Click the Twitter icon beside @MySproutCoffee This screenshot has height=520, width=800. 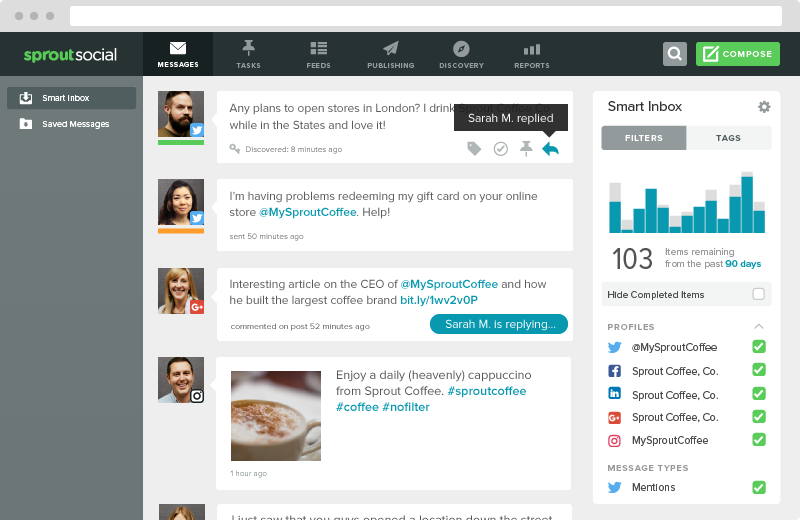click(614, 348)
